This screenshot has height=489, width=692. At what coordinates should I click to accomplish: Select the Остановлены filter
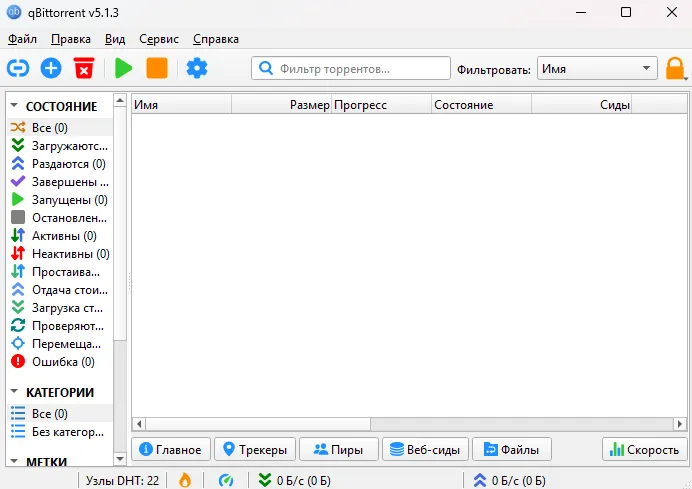click(x=60, y=218)
